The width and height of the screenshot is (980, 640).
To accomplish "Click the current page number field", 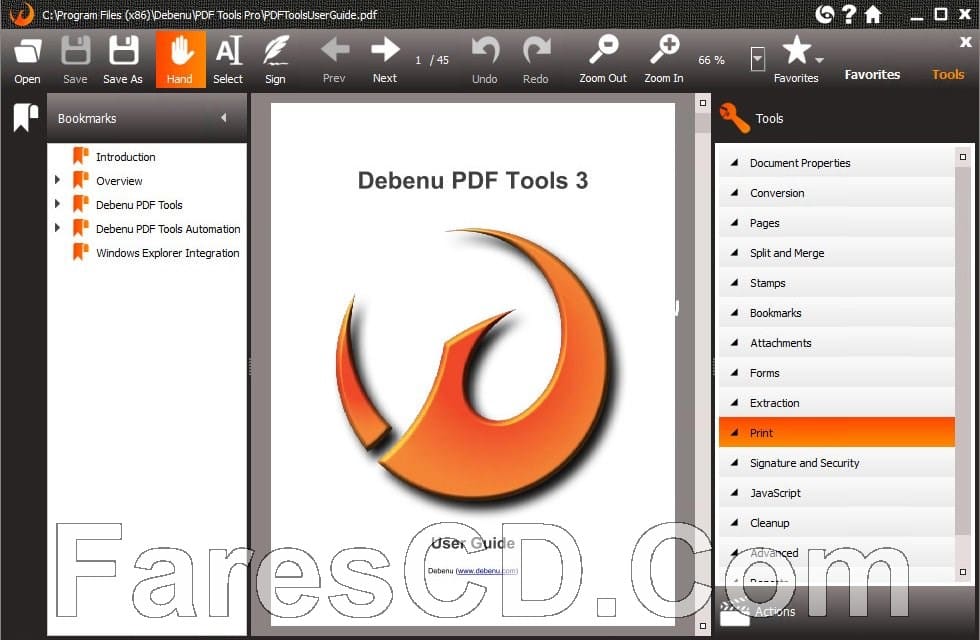I will 418,60.
